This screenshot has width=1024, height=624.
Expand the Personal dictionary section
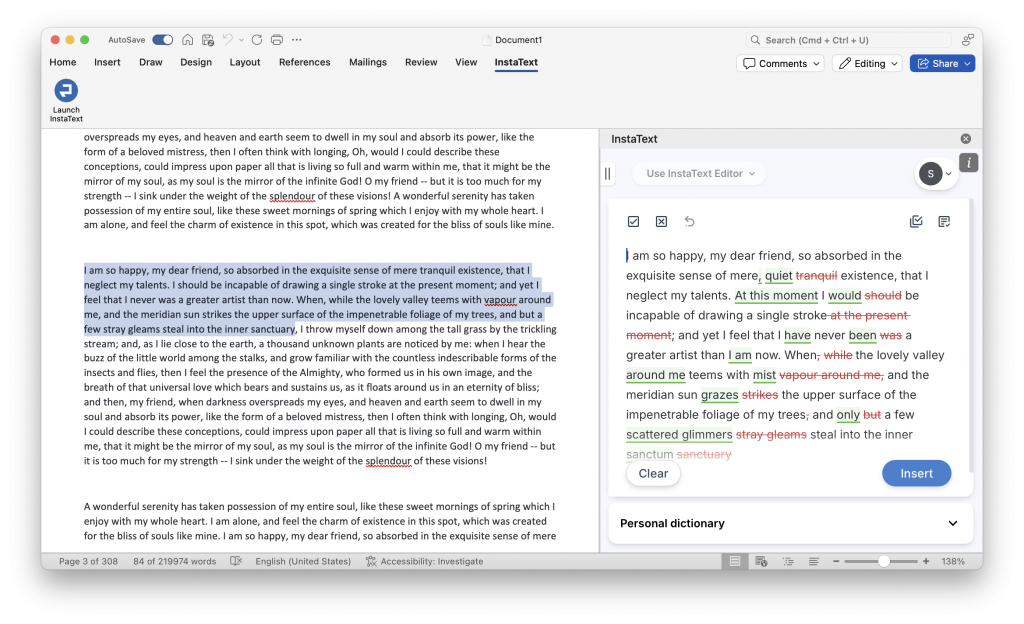point(952,523)
